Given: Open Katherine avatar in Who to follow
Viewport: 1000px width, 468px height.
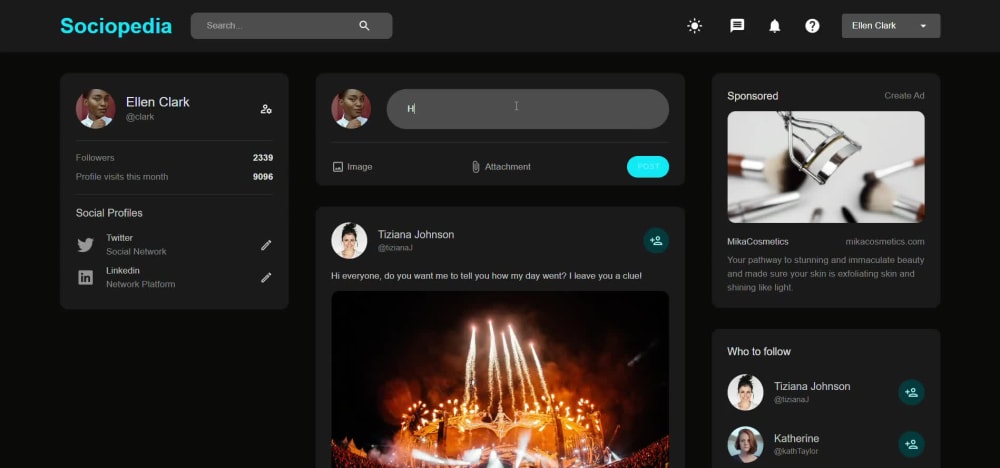Looking at the screenshot, I should tap(745, 444).
